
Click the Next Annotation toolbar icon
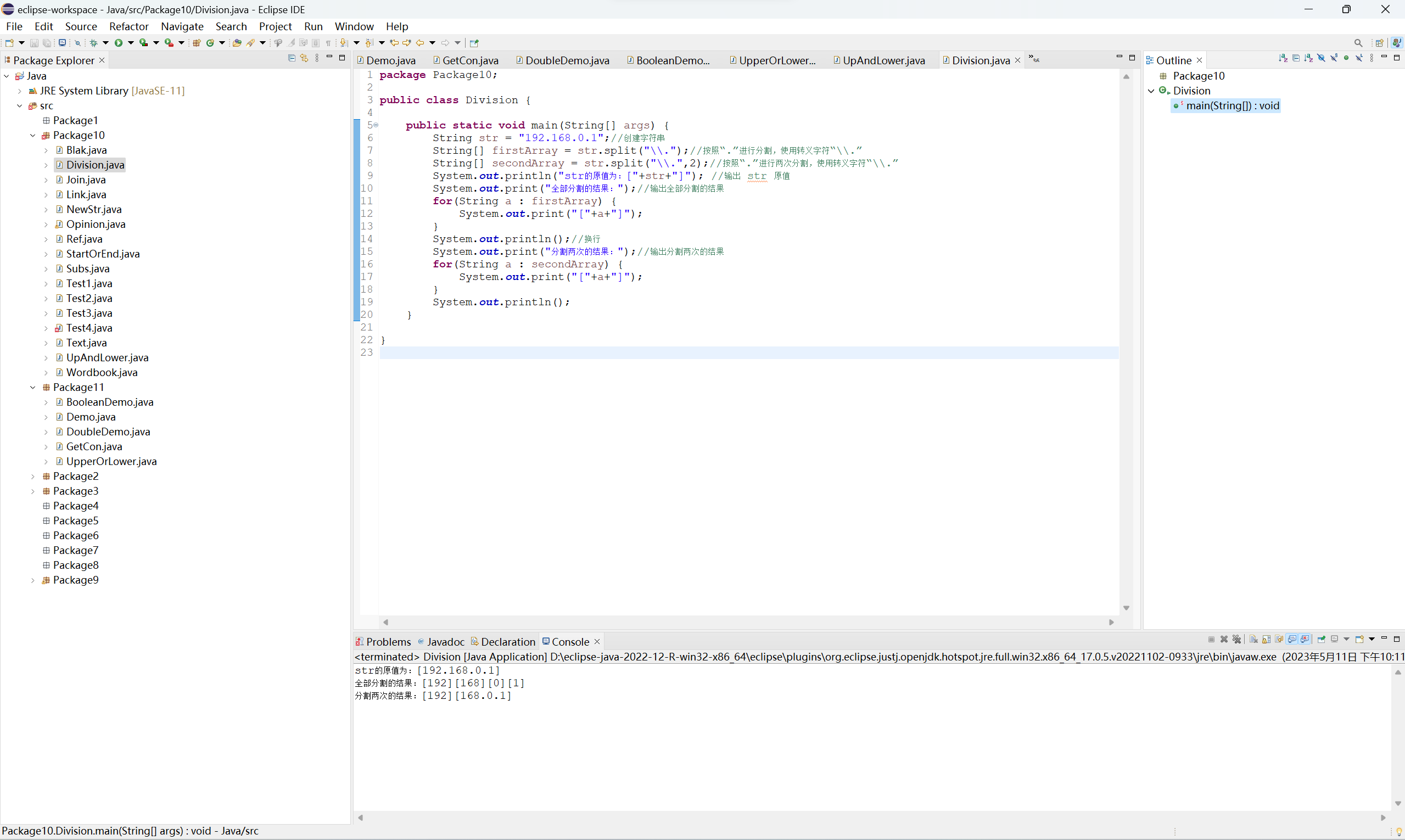coord(344,43)
